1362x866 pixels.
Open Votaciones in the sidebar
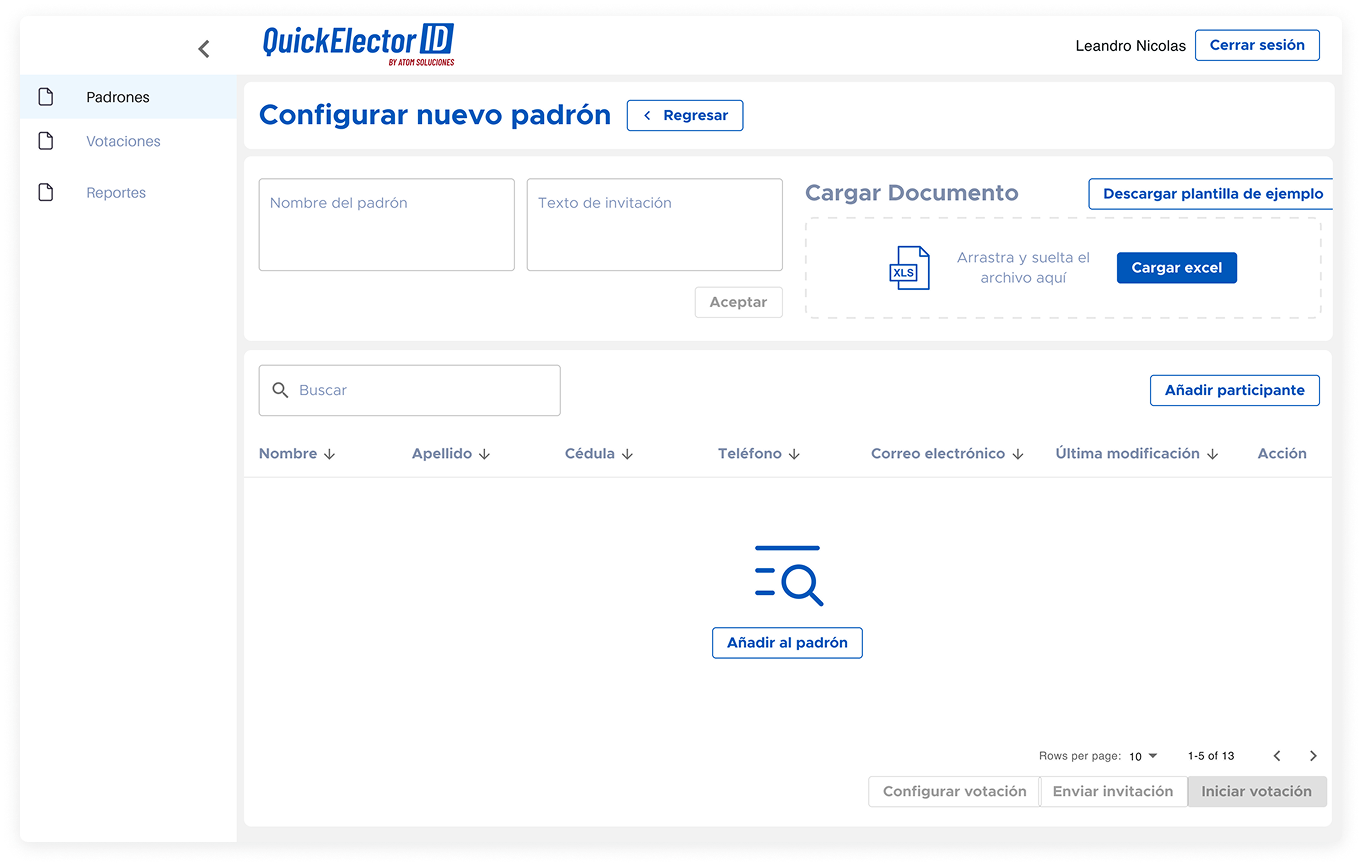point(128,141)
